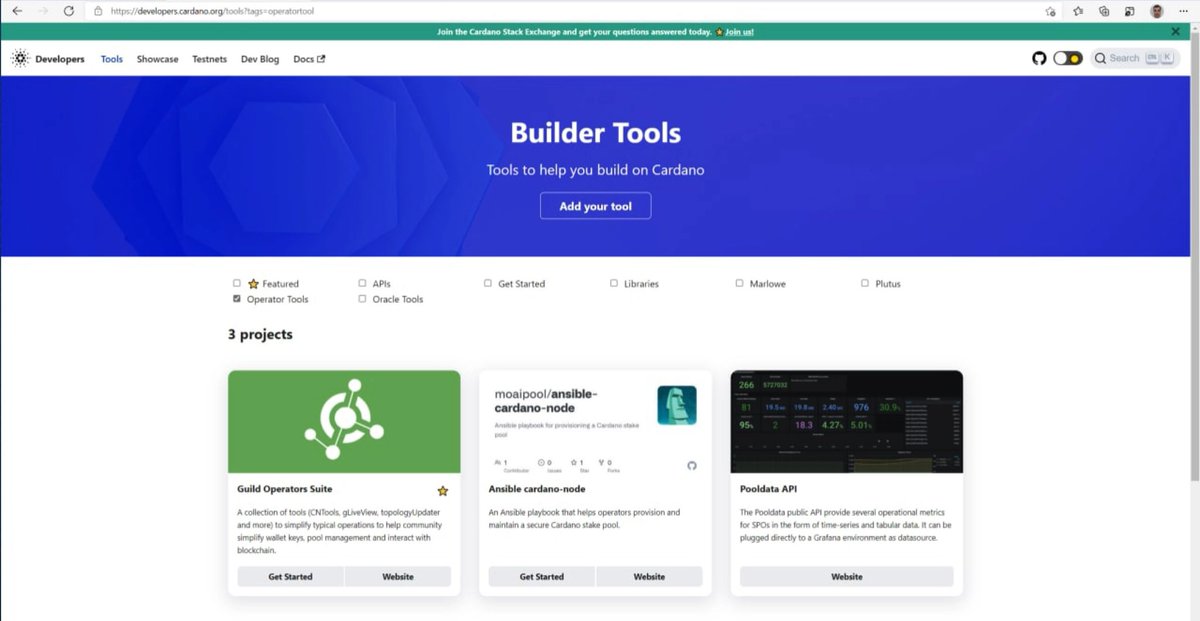The width and height of the screenshot is (1200, 621).
Task: Open the Dev Blog navigation tab
Action: [x=260, y=59]
